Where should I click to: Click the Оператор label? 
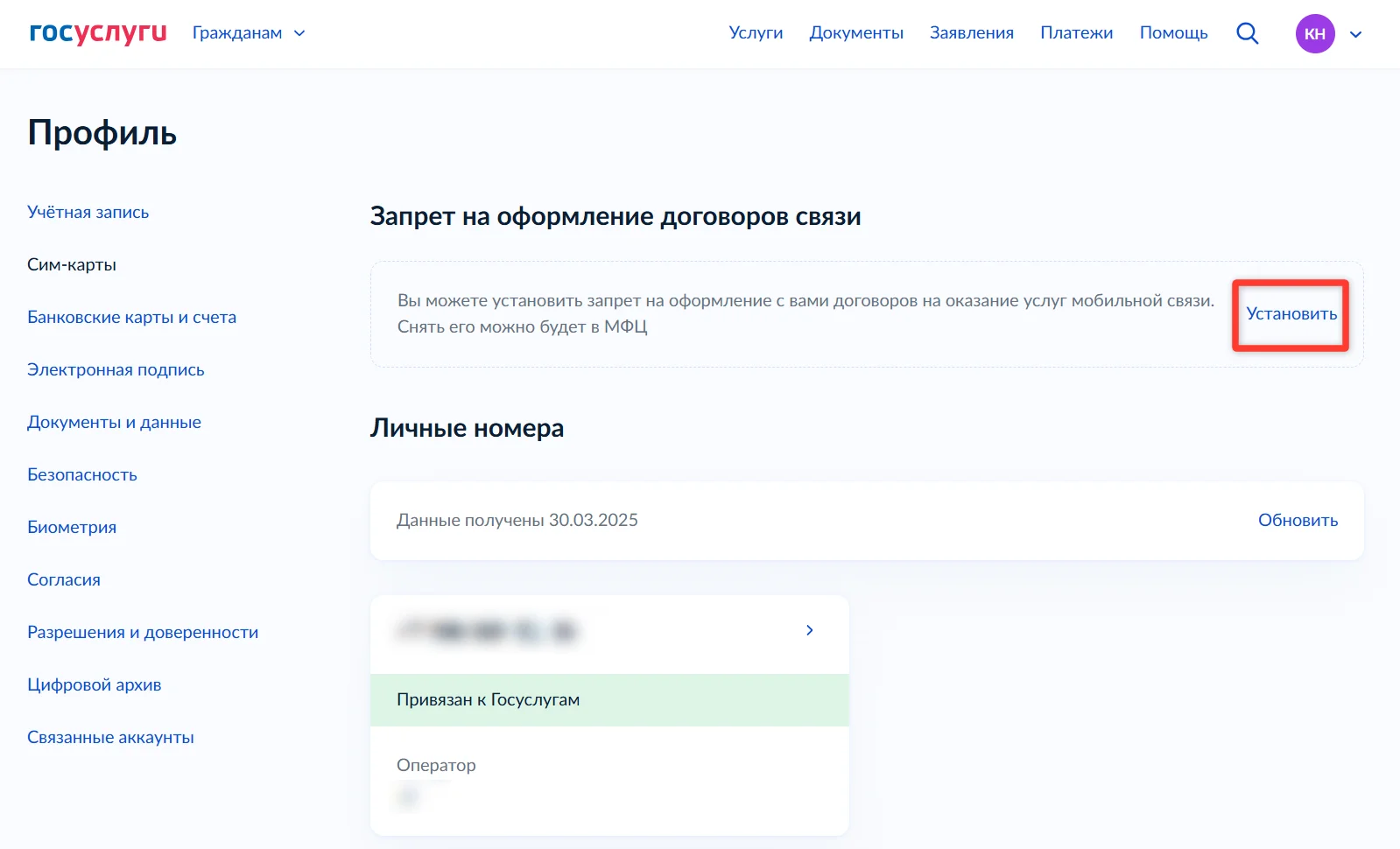click(x=436, y=765)
